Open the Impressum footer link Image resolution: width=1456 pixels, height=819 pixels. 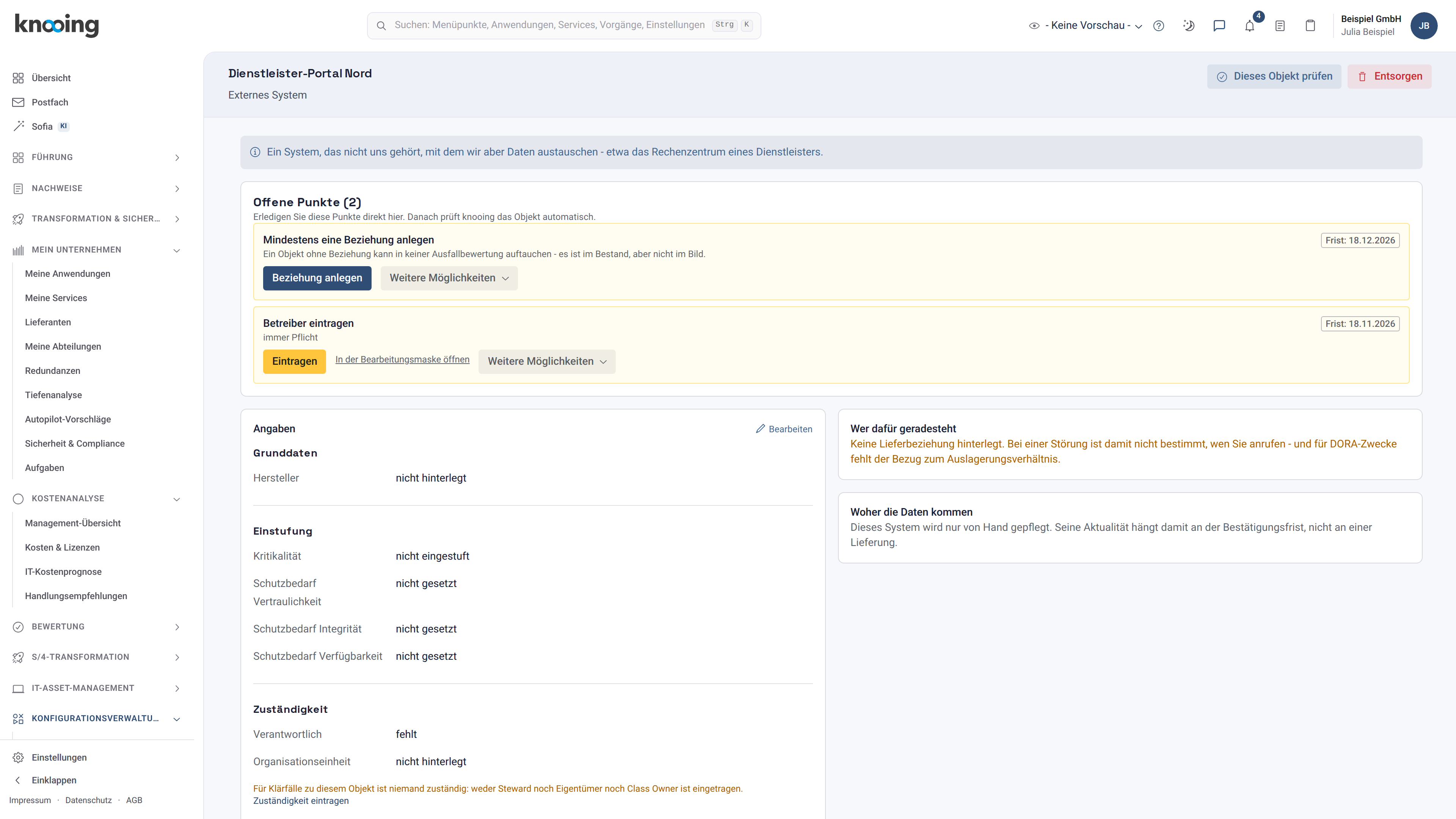pos(30,800)
